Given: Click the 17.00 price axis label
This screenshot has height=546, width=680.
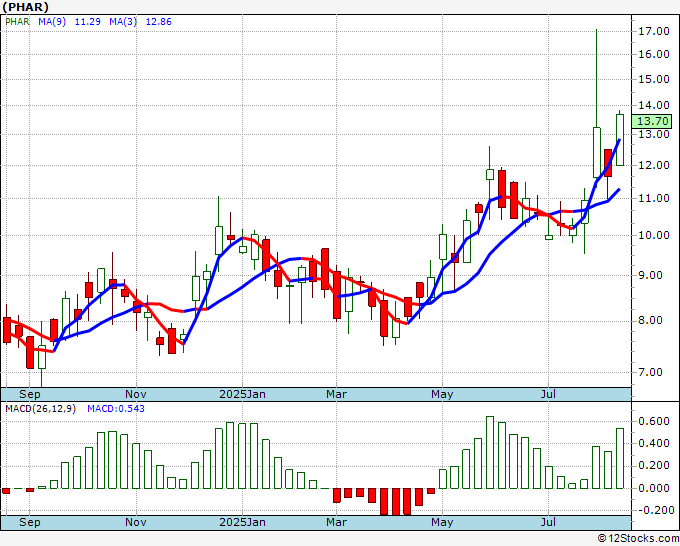Looking at the screenshot, I should tap(654, 31).
